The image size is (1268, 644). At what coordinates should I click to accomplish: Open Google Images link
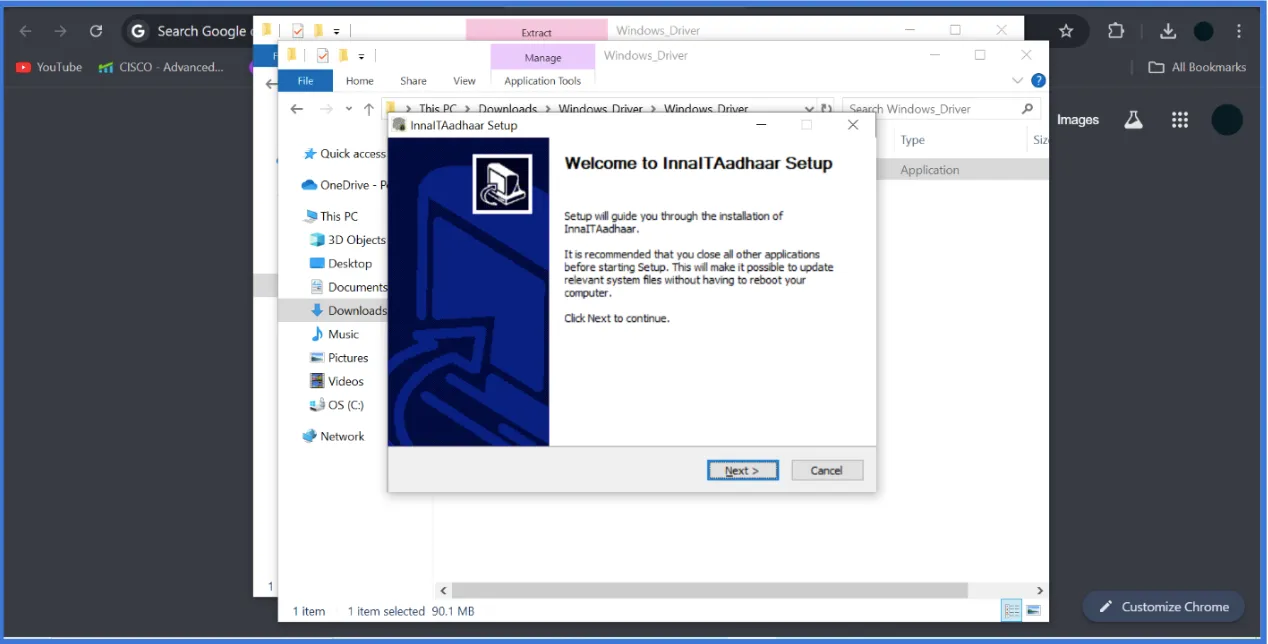tap(1078, 120)
